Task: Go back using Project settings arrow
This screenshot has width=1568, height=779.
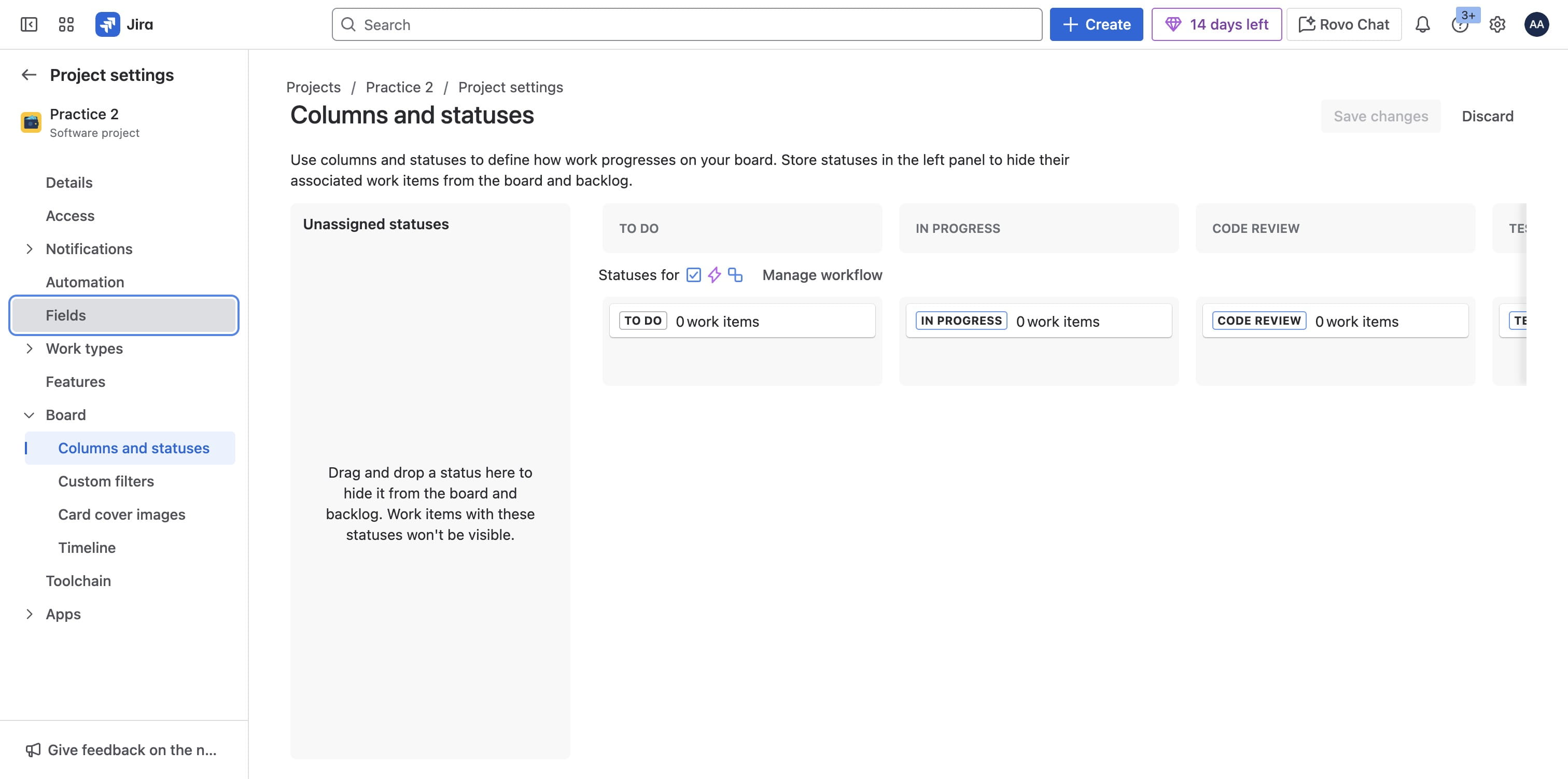Action: (x=29, y=75)
